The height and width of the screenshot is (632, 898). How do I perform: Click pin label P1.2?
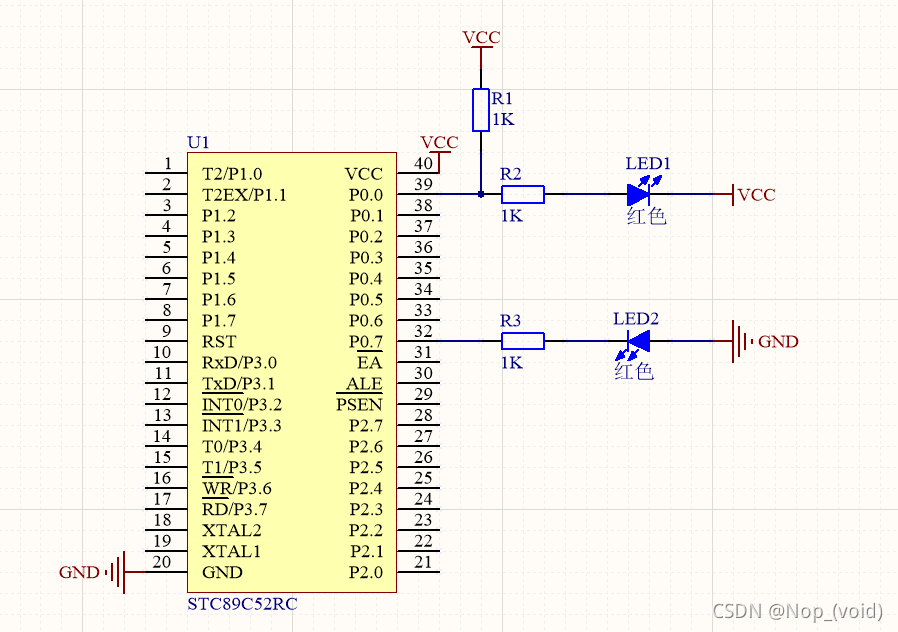(219, 216)
